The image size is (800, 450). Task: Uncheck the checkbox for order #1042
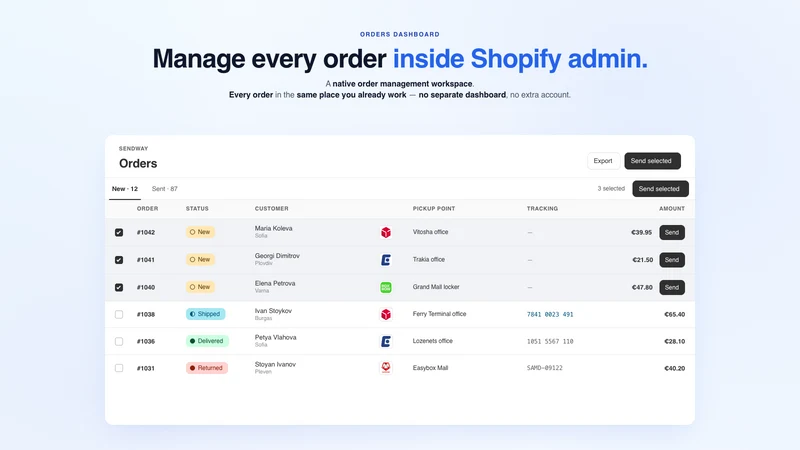point(119,232)
